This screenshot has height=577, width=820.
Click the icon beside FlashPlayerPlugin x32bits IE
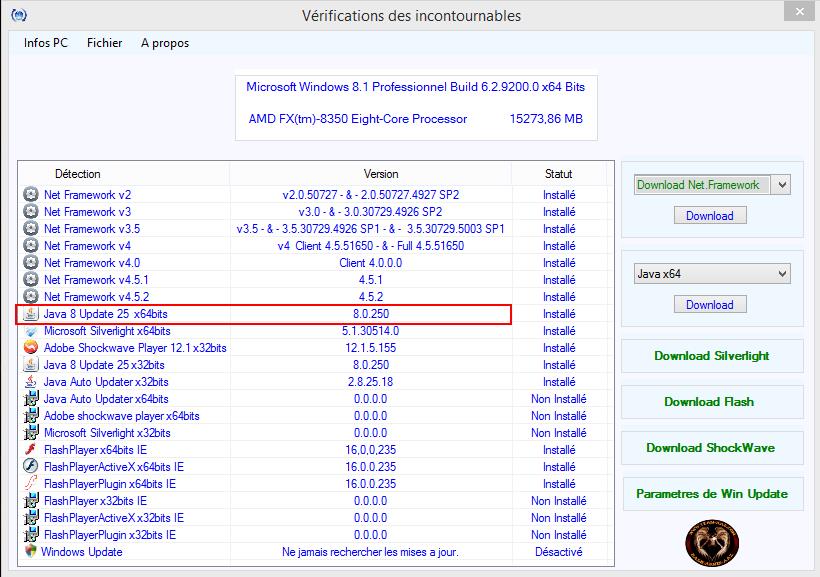pyautogui.click(x=31, y=535)
